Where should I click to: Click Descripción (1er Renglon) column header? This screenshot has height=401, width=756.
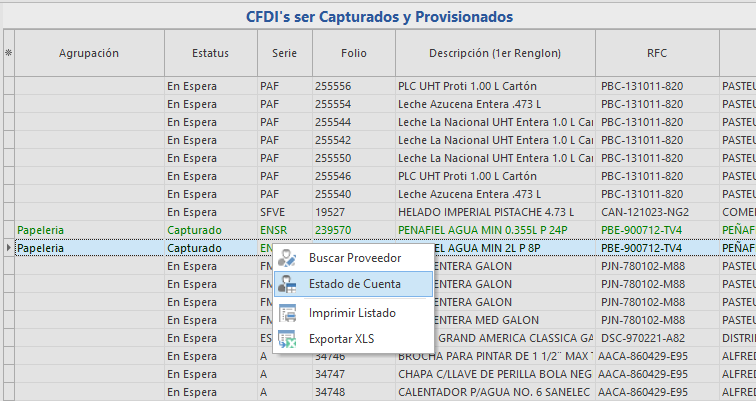(x=495, y=53)
